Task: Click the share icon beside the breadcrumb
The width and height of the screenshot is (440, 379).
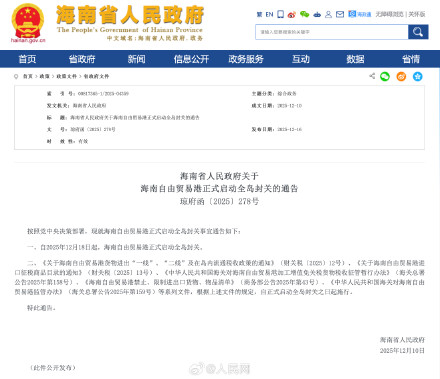Action: (x=372, y=76)
